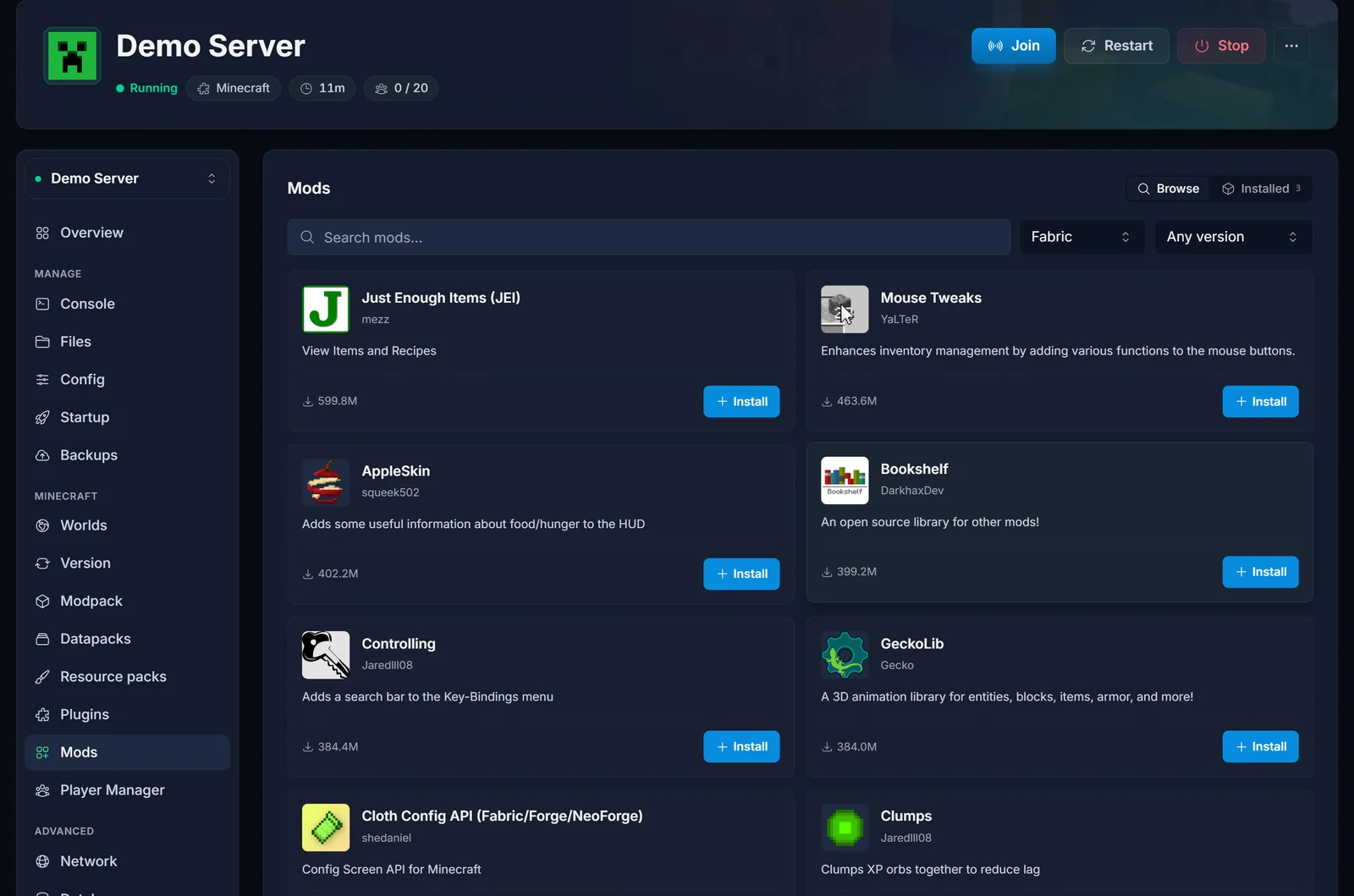This screenshot has height=896, width=1354.
Task: Install Just Enough Items (JEI)
Action: click(741, 402)
